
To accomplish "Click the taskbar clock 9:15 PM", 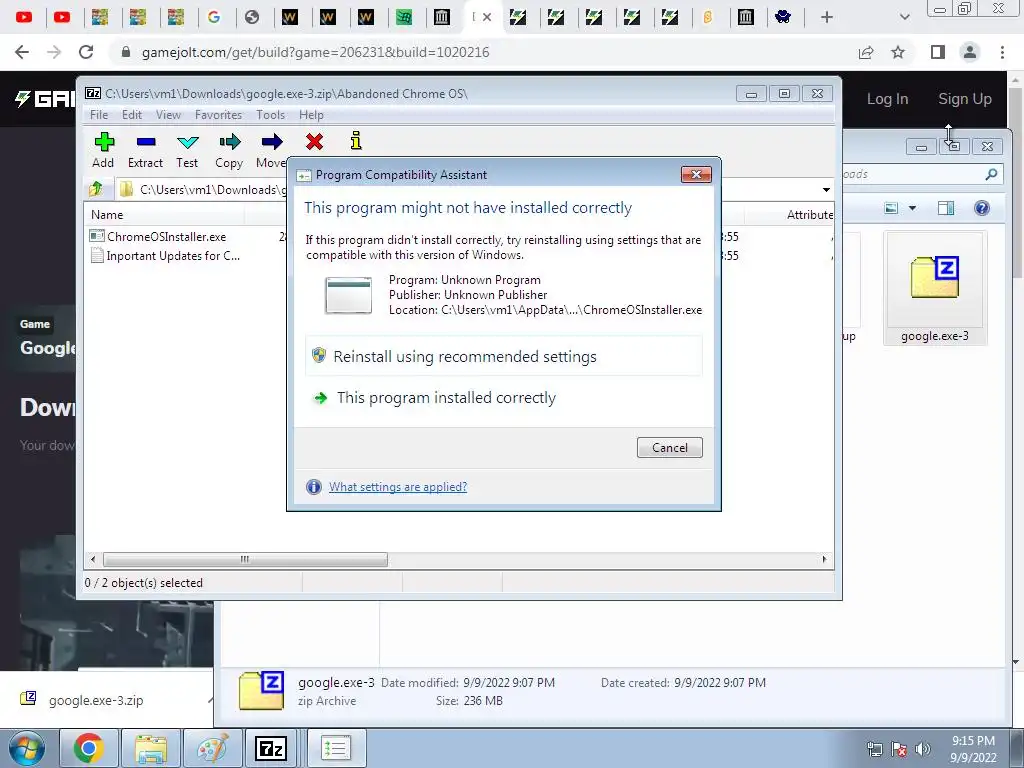I will tap(973, 741).
